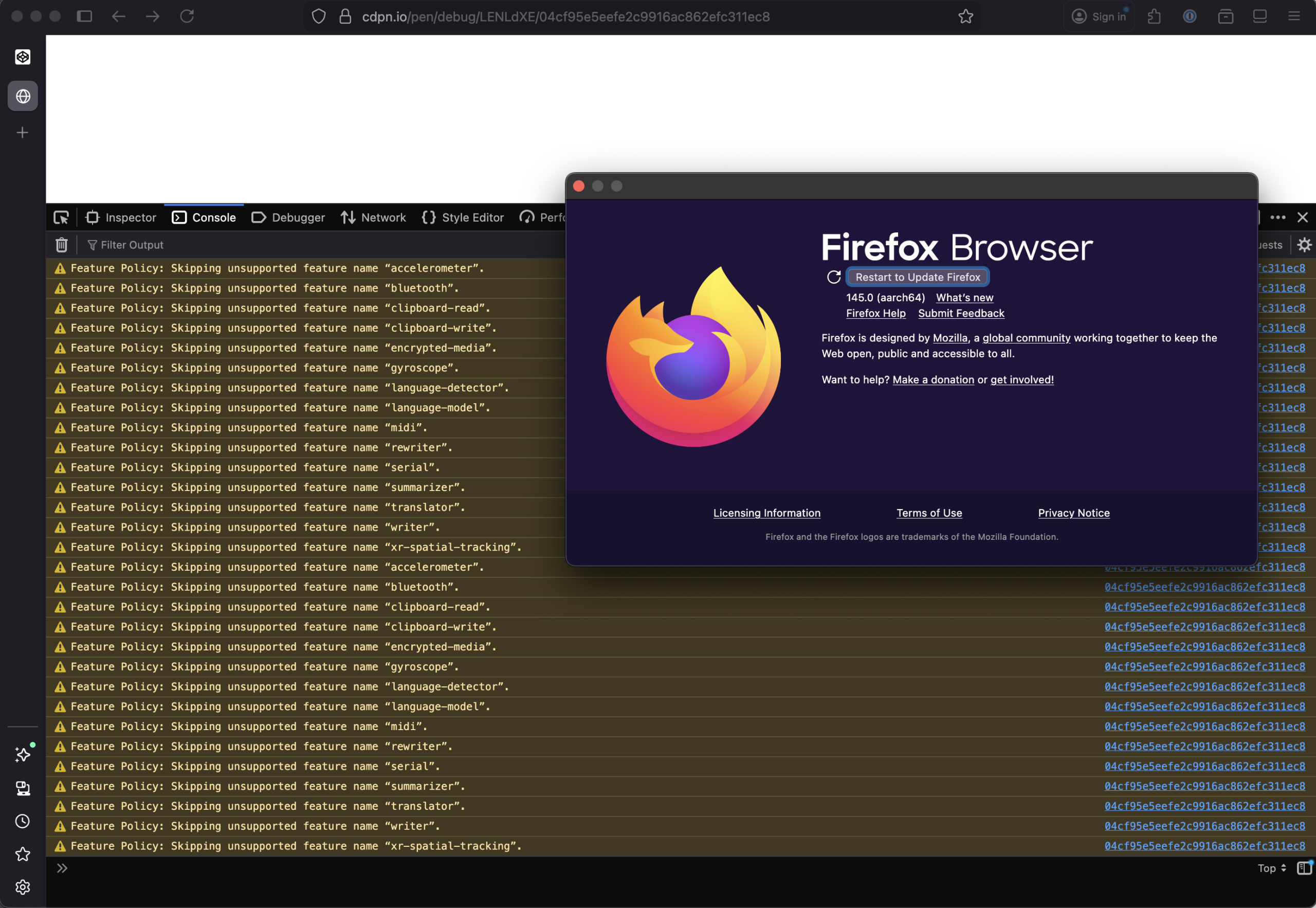Open the Top context selector dropdown

coord(1272,868)
